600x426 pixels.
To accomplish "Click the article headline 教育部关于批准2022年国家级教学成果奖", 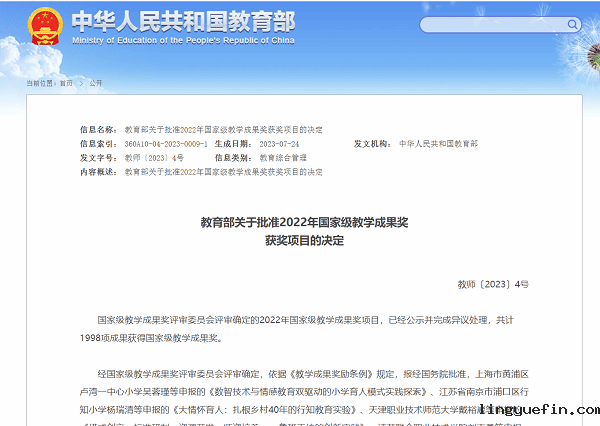I will (305, 222).
